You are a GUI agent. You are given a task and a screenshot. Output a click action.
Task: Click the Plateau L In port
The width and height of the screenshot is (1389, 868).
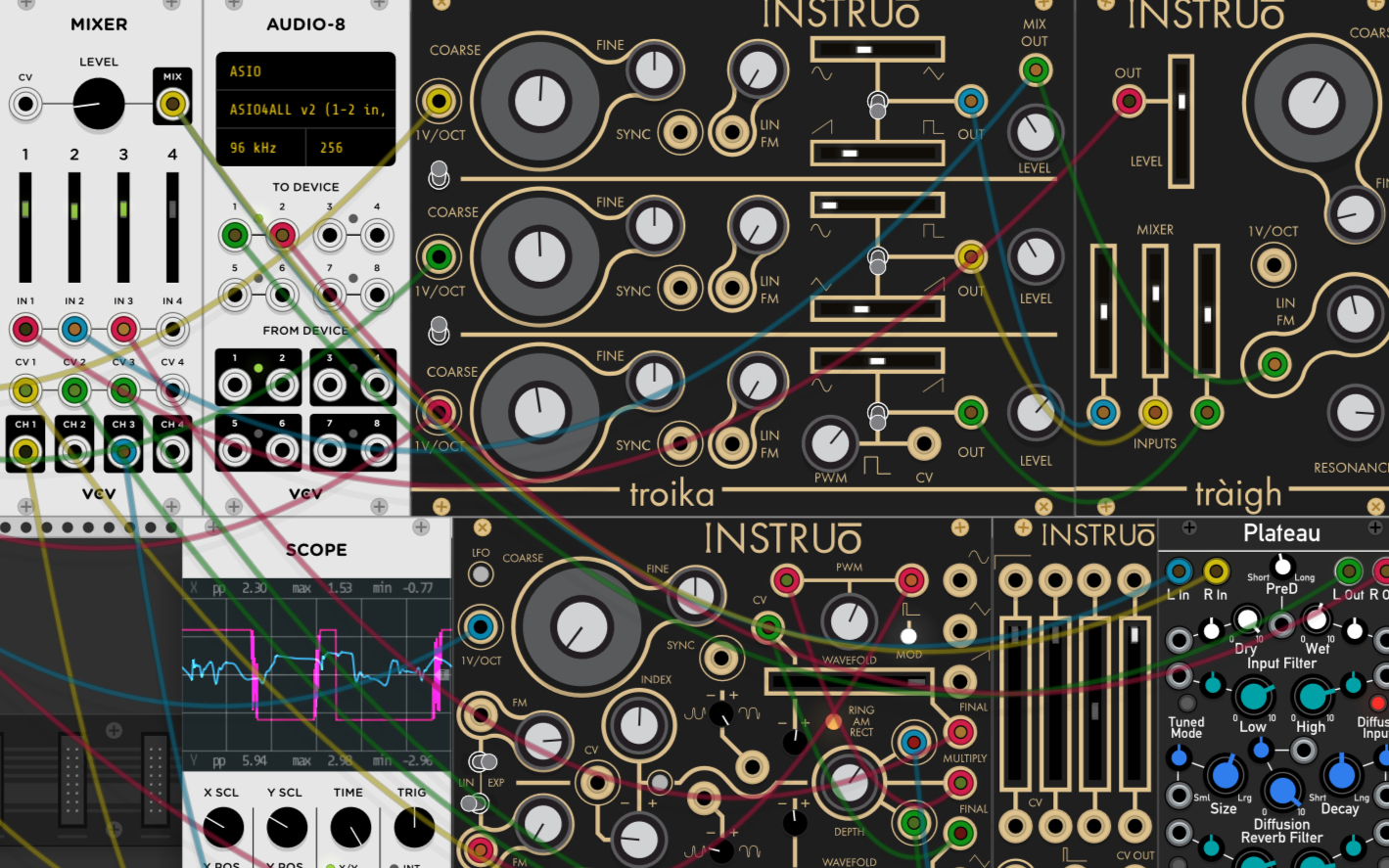[x=1180, y=571]
